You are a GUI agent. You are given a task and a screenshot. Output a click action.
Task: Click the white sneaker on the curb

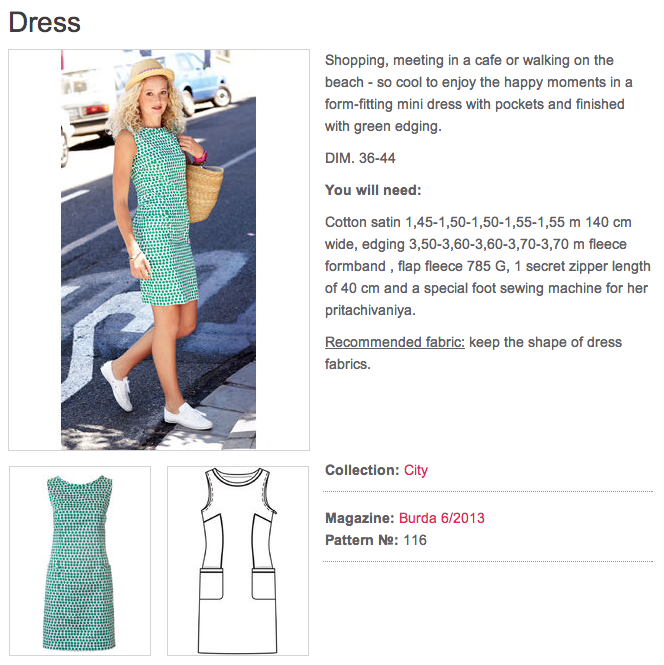coord(188,416)
